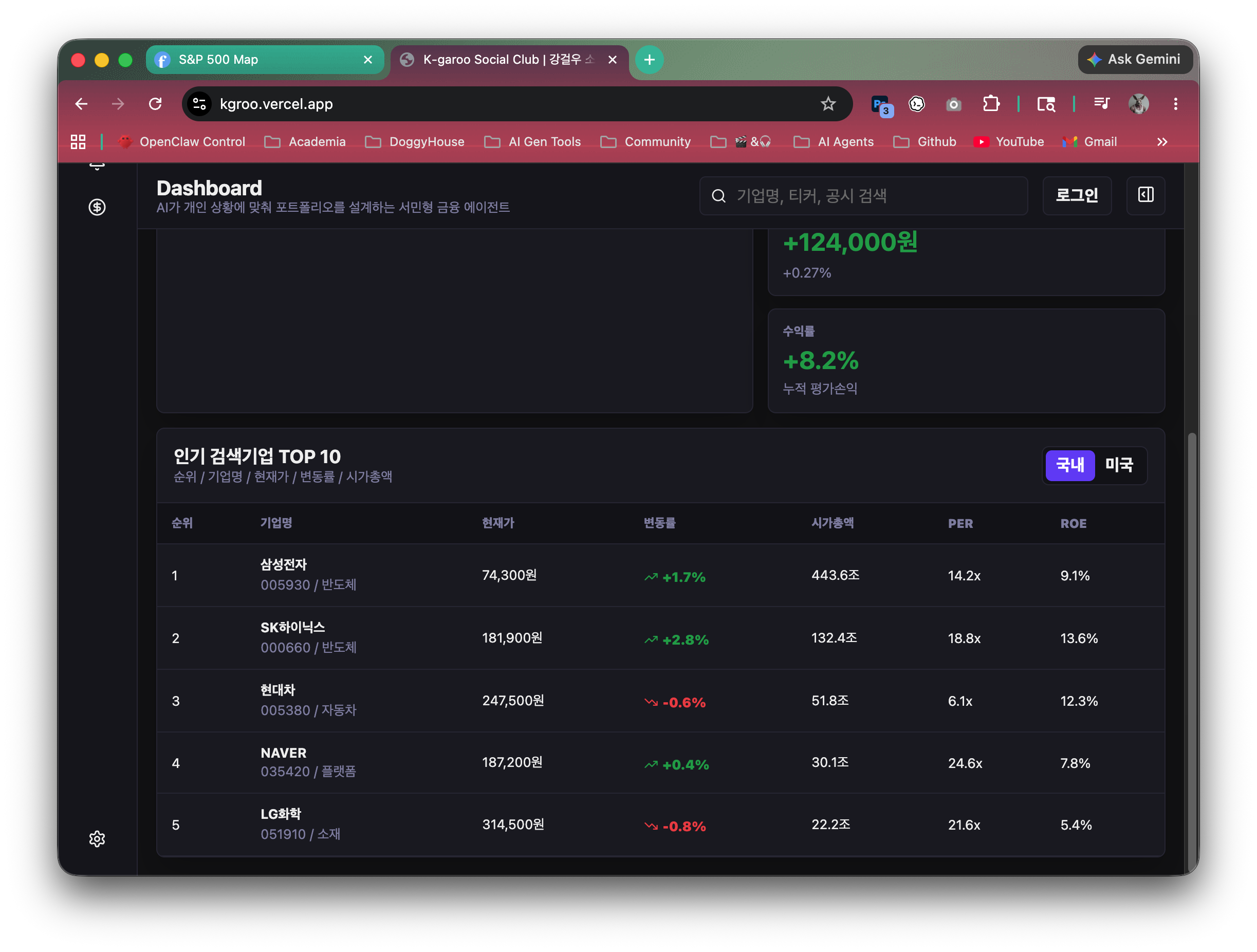This screenshot has width=1257, height=952.
Task: Open the clapperboard & headphones folder
Action: pyautogui.click(x=741, y=142)
